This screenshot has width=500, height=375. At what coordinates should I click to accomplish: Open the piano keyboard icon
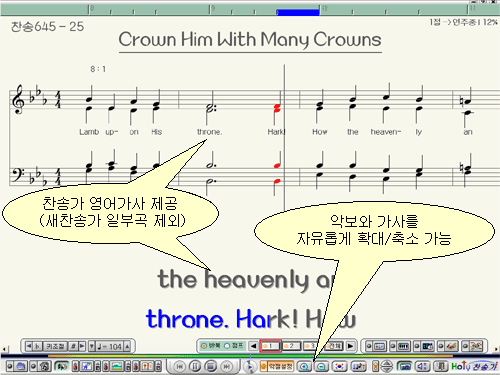(x=403, y=346)
